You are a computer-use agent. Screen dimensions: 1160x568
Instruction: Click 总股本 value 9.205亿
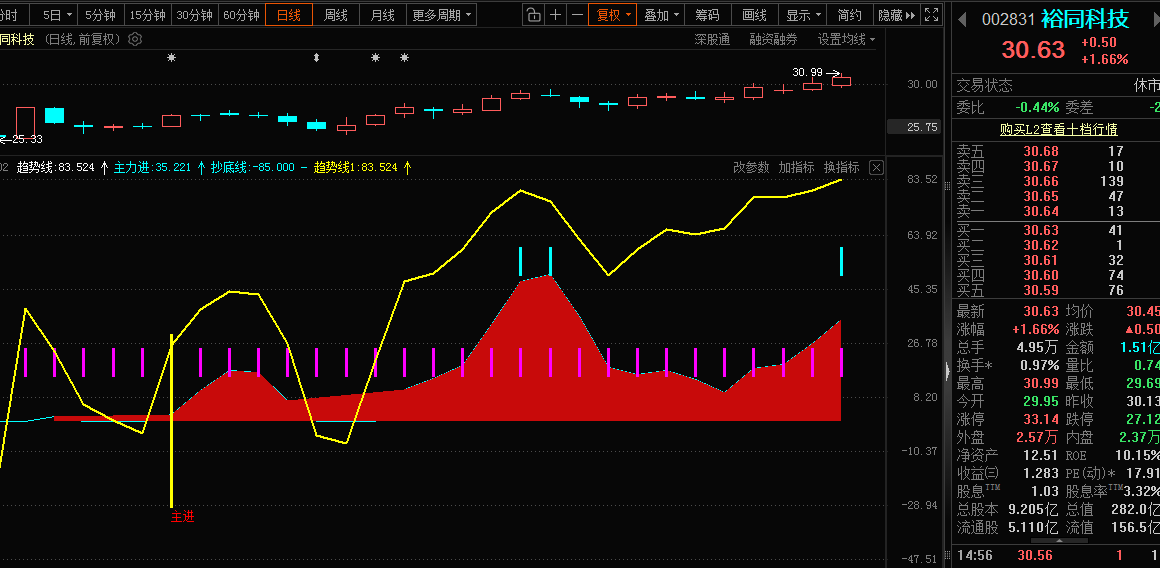point(1033,509)
